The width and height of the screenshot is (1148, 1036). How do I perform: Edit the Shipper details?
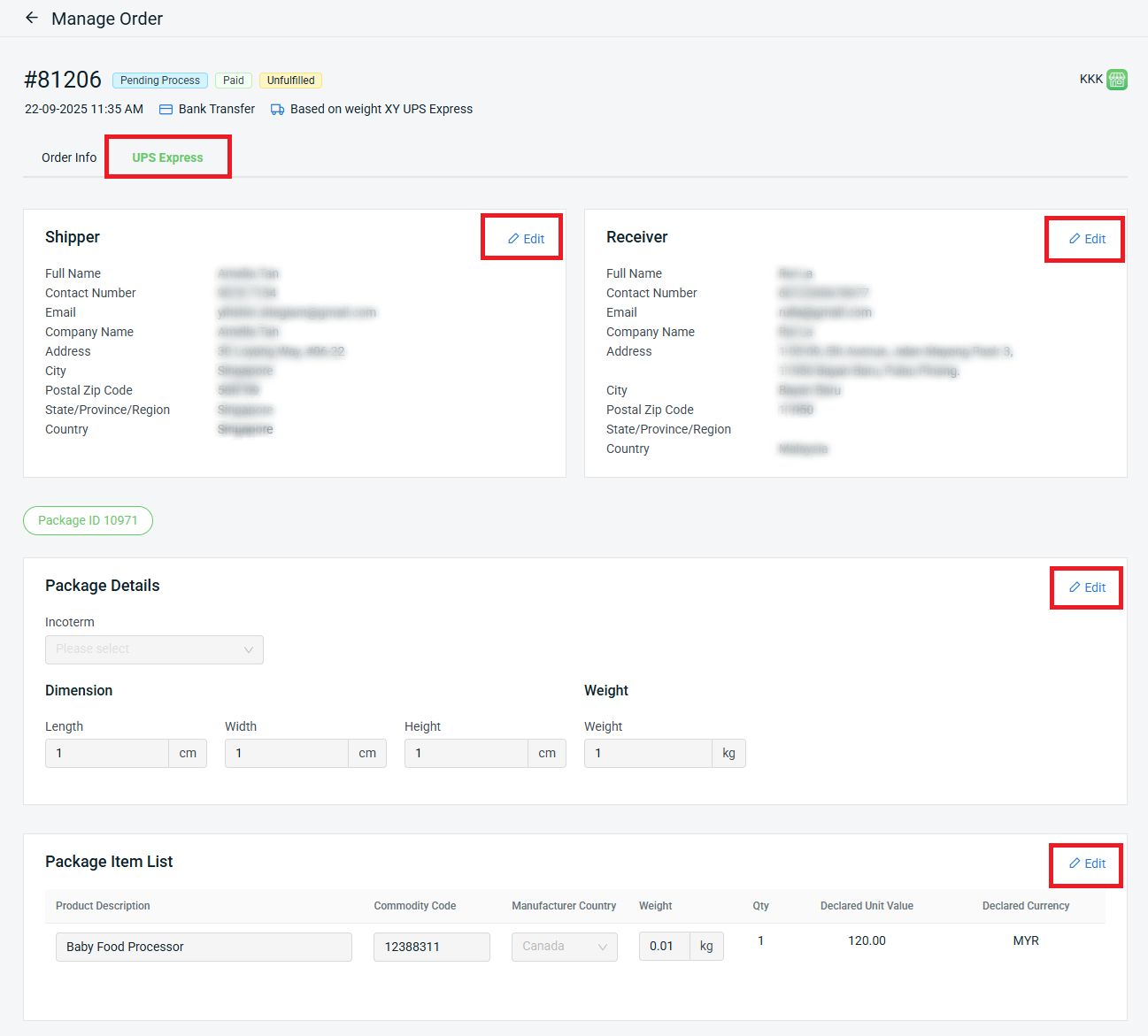tap(526, 239)
